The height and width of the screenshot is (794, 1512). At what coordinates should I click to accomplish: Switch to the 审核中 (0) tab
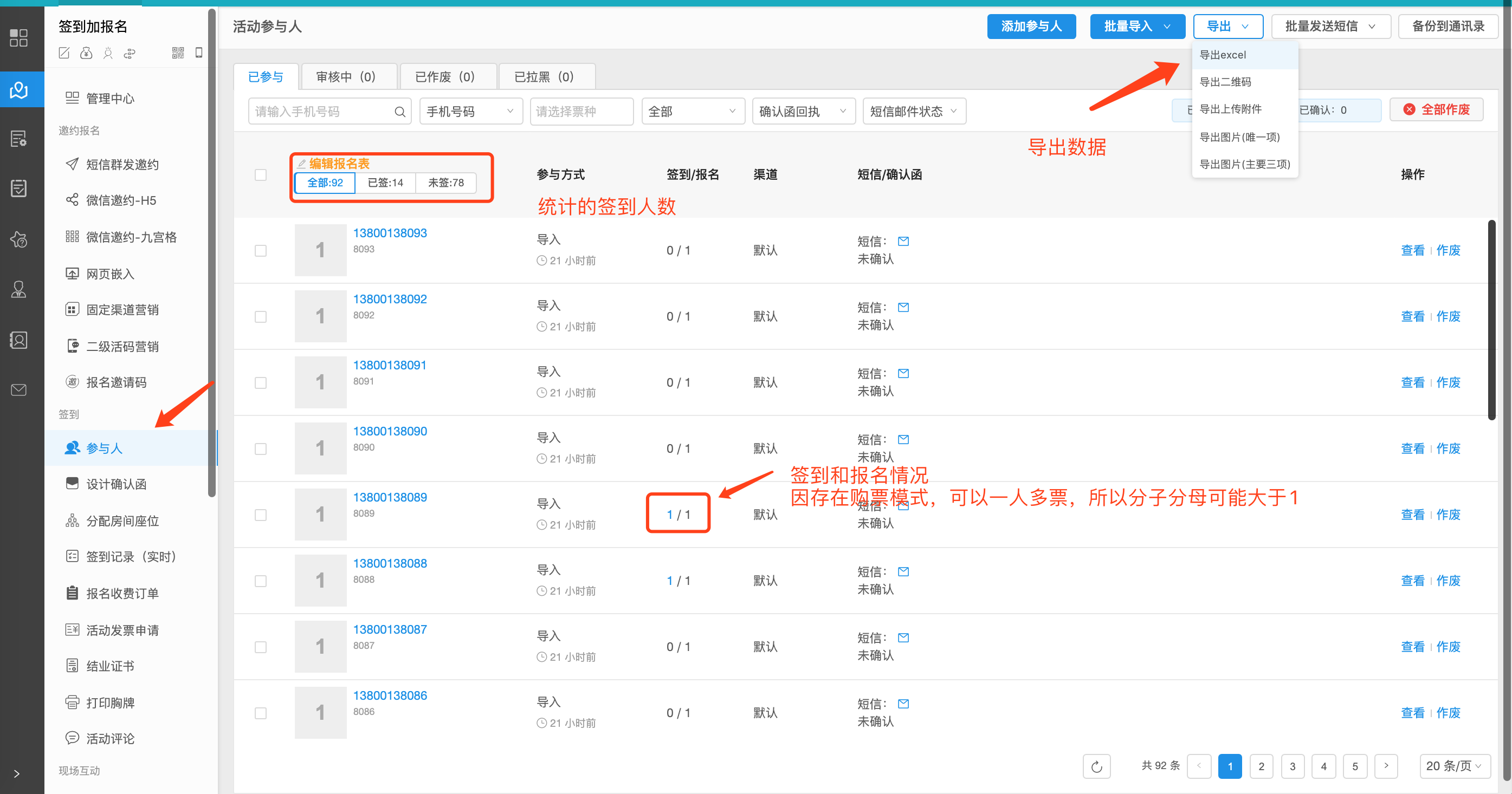click(348, 77)
